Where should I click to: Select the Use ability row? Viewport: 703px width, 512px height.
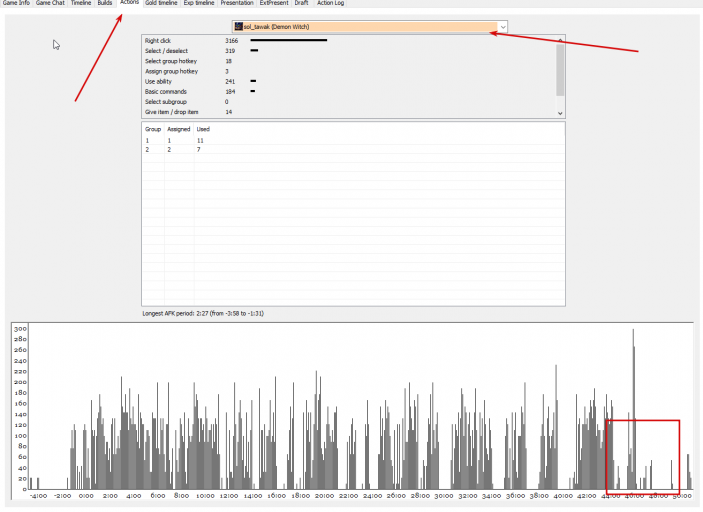point(348,82)
